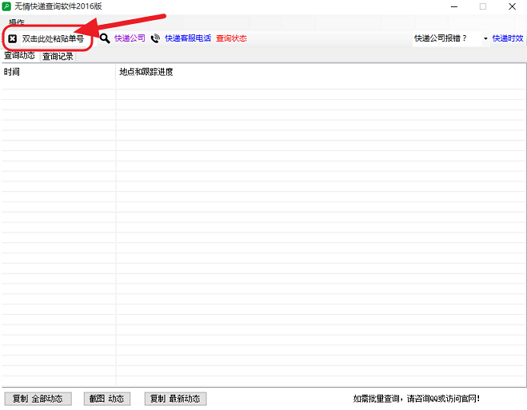This screenshot has width=527, height=410.
Task: Click the red 查询状态 text
Action: point(231,38)
